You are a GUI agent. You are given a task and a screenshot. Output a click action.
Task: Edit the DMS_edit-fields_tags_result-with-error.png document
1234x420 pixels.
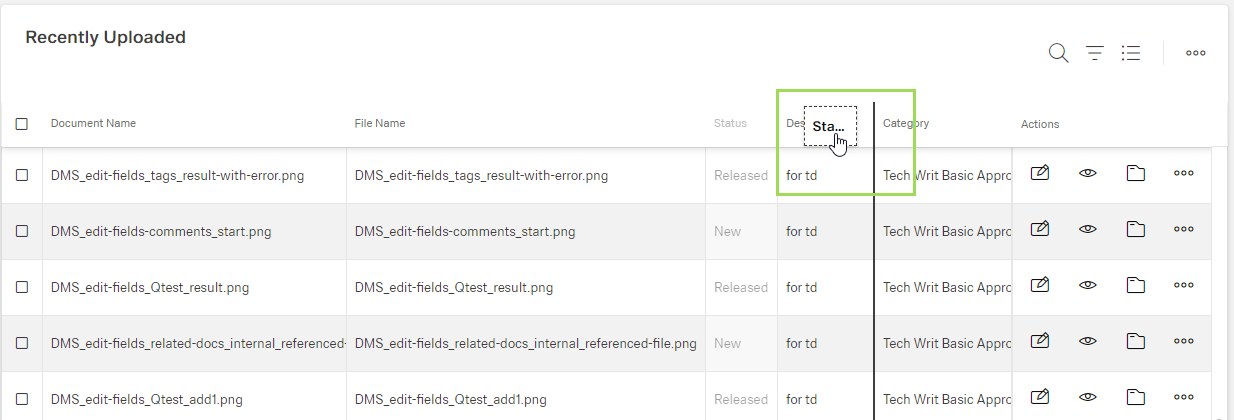[x=1040, y=174]
